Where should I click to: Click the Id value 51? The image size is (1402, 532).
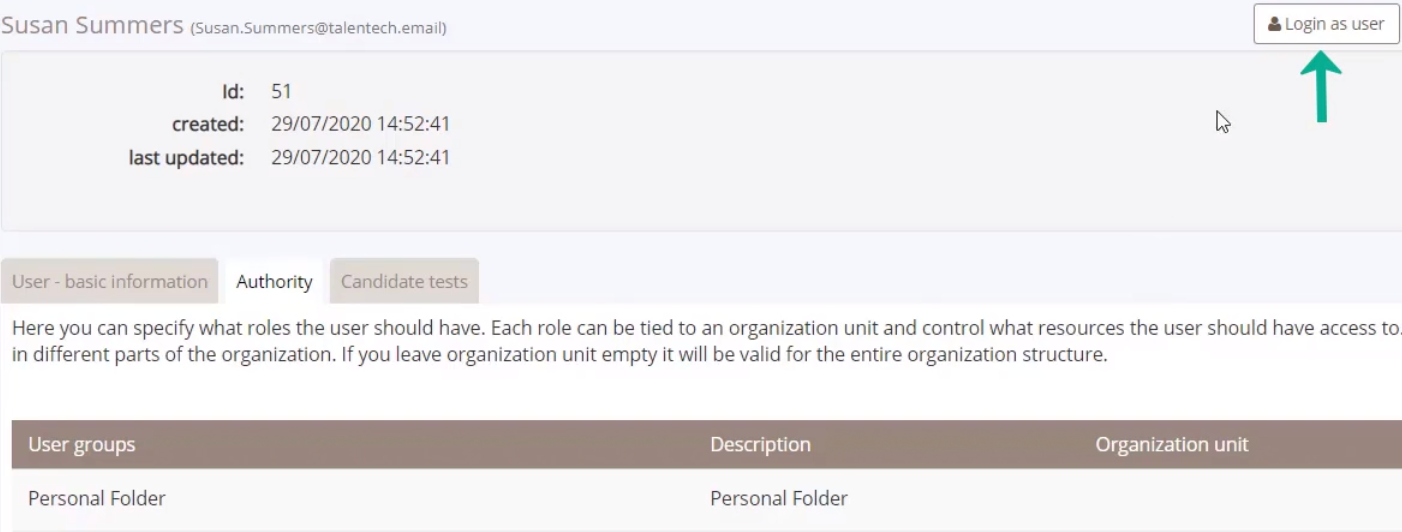[281, 92]
